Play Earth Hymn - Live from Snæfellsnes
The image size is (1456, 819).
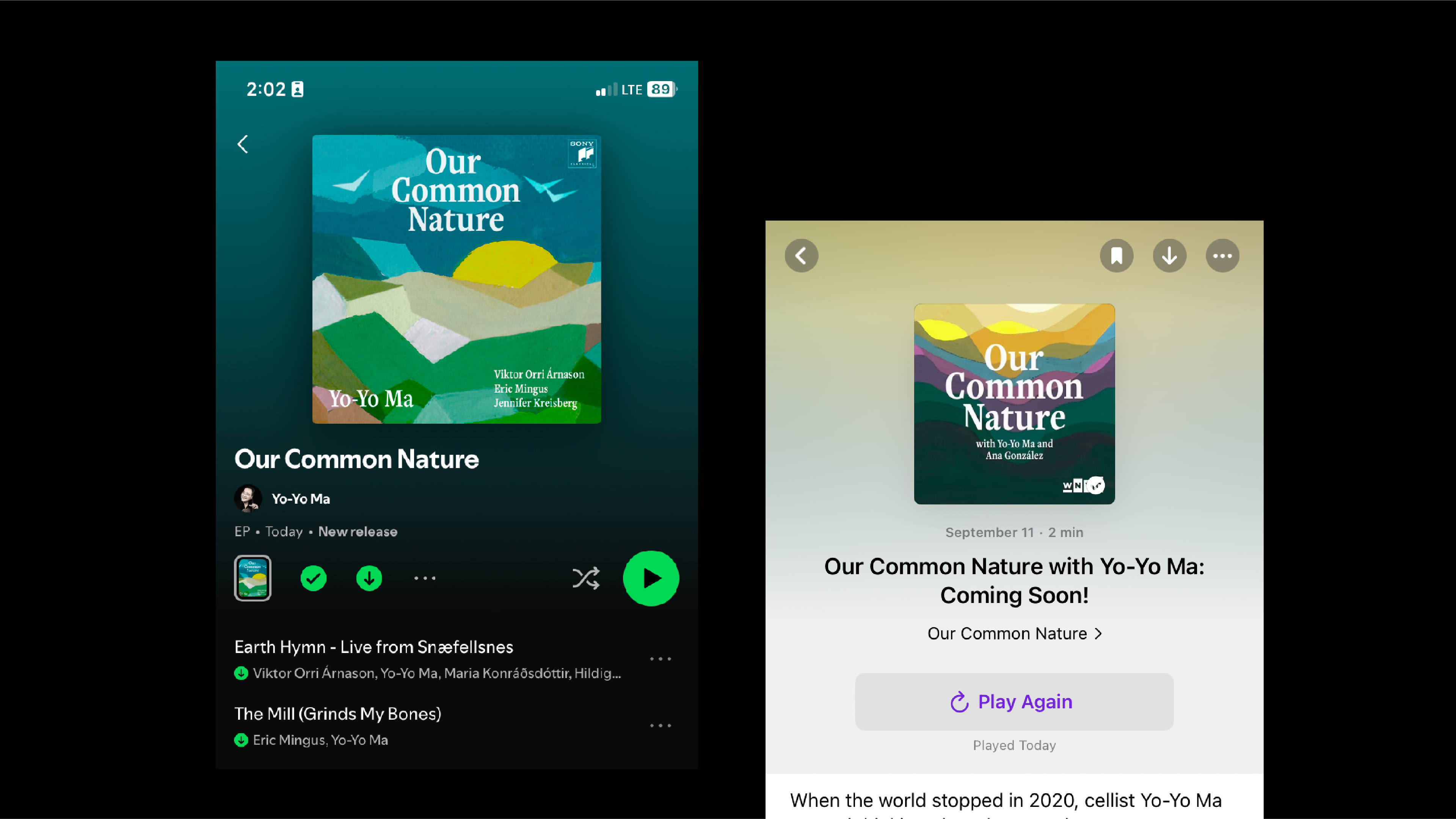(x=373, y=647)
